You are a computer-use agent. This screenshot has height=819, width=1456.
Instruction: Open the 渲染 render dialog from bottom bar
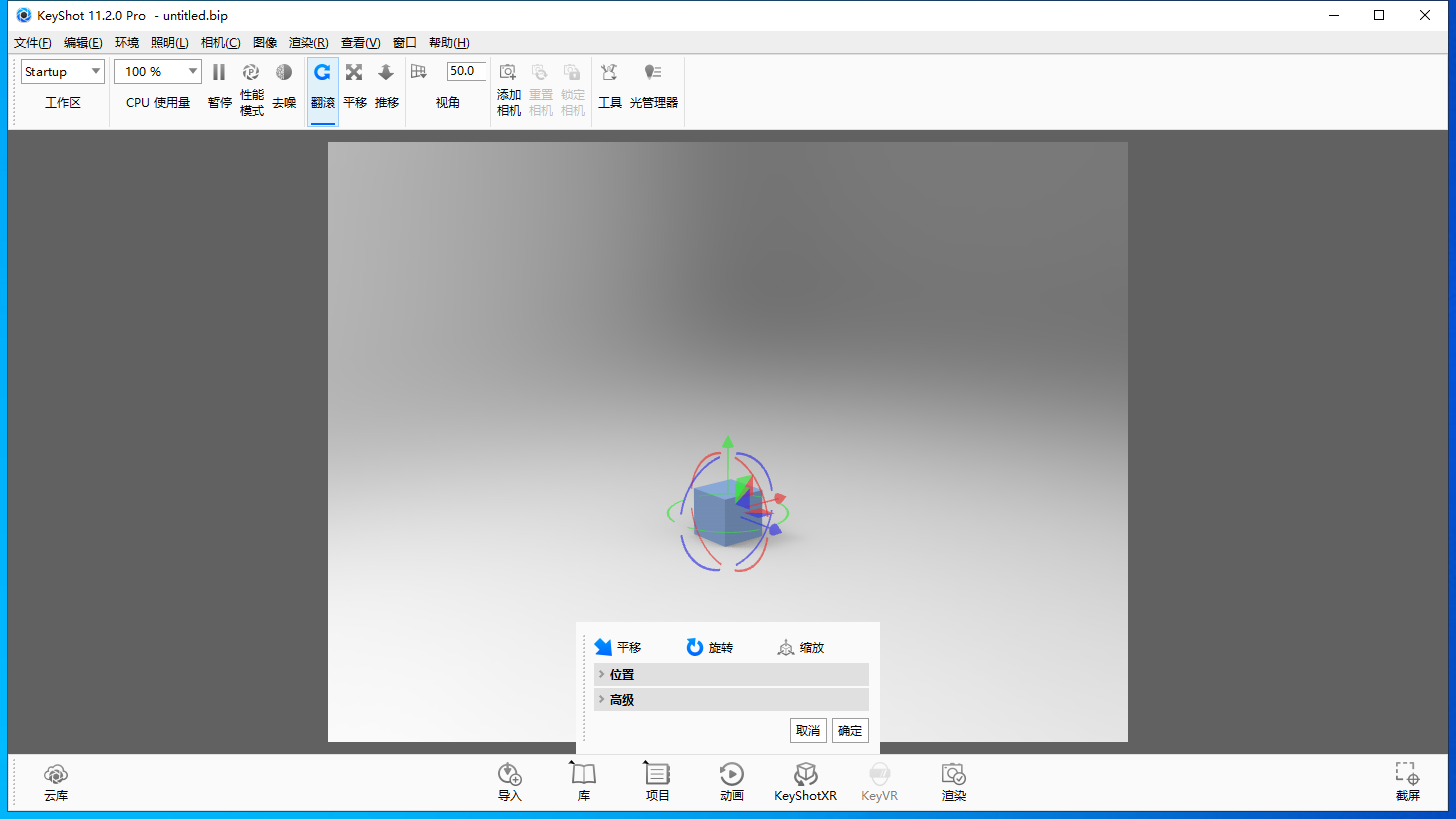click(x=954, y=783)
